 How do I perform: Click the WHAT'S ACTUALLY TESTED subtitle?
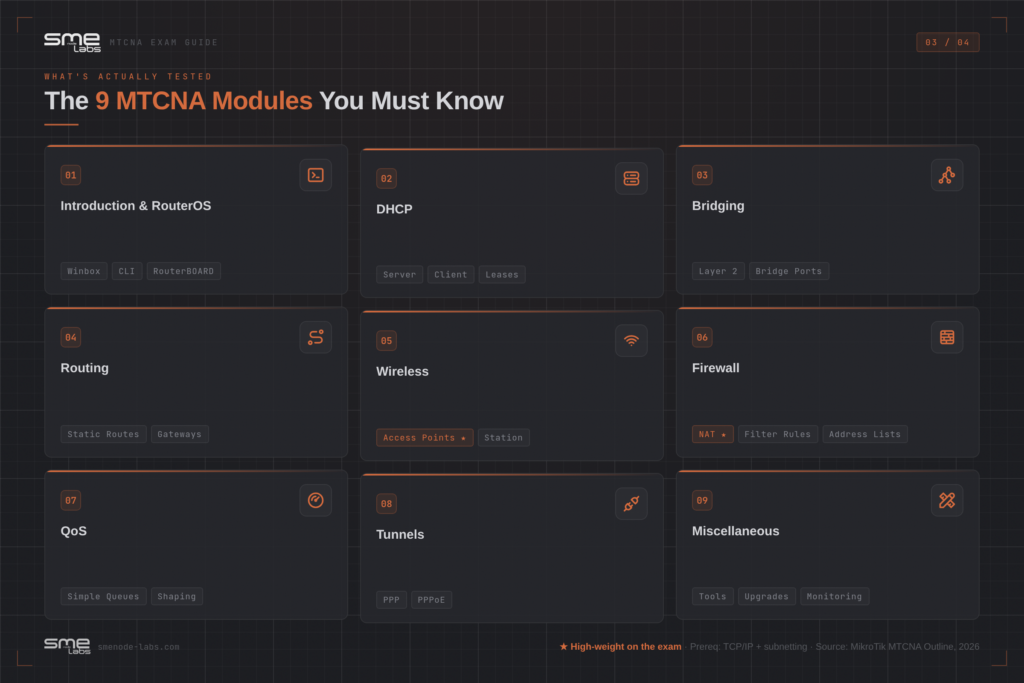[x=129, y=76]
